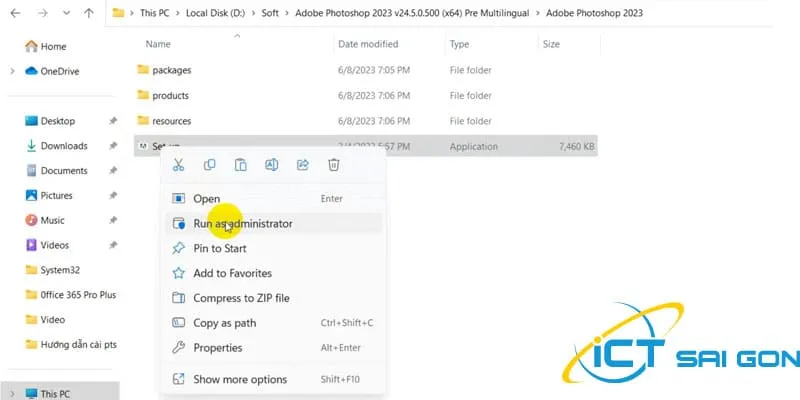
Task: Choose Compress to ZIP file
Action: pos(273,298)
